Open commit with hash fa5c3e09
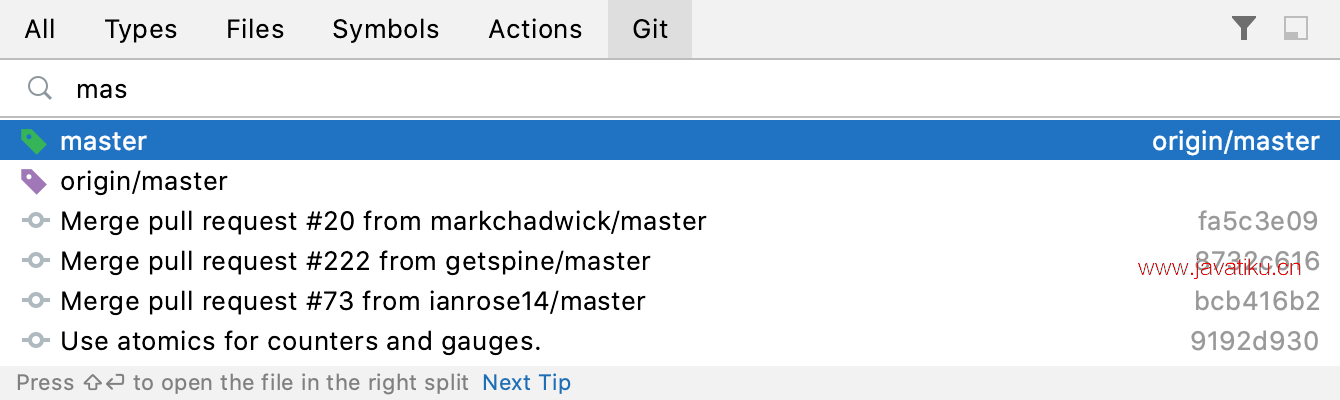Image resolution: width=1340 pixels, height=400 pixels. pyautogui.click(x=670, y=221)
